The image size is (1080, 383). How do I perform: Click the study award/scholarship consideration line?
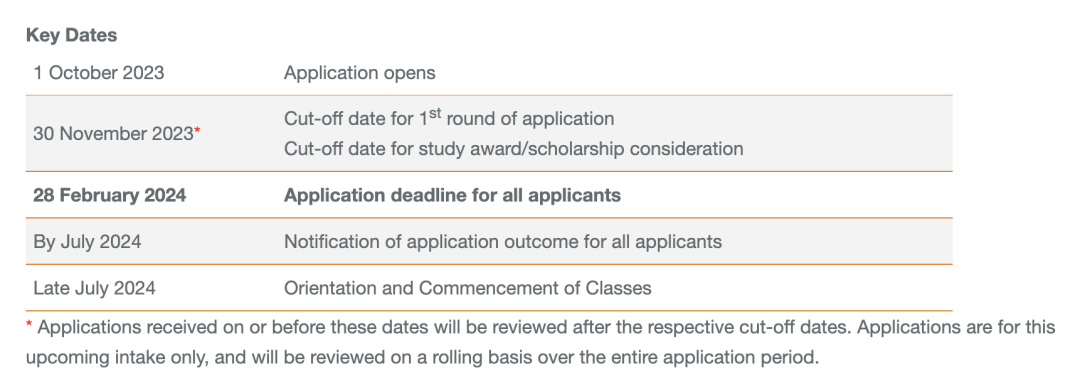[x=513, y=149]
